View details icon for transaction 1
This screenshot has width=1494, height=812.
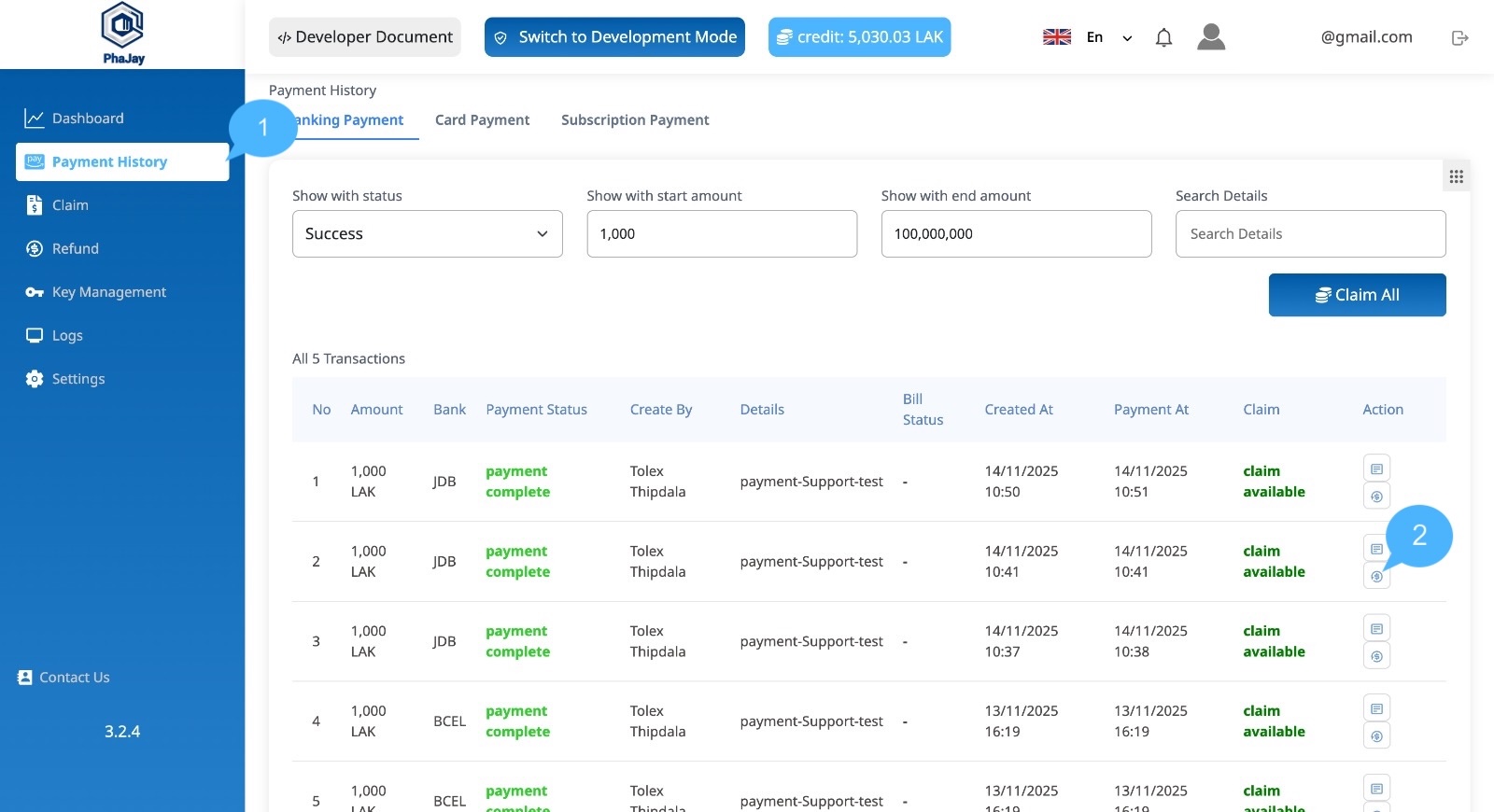click(1376, 469)
